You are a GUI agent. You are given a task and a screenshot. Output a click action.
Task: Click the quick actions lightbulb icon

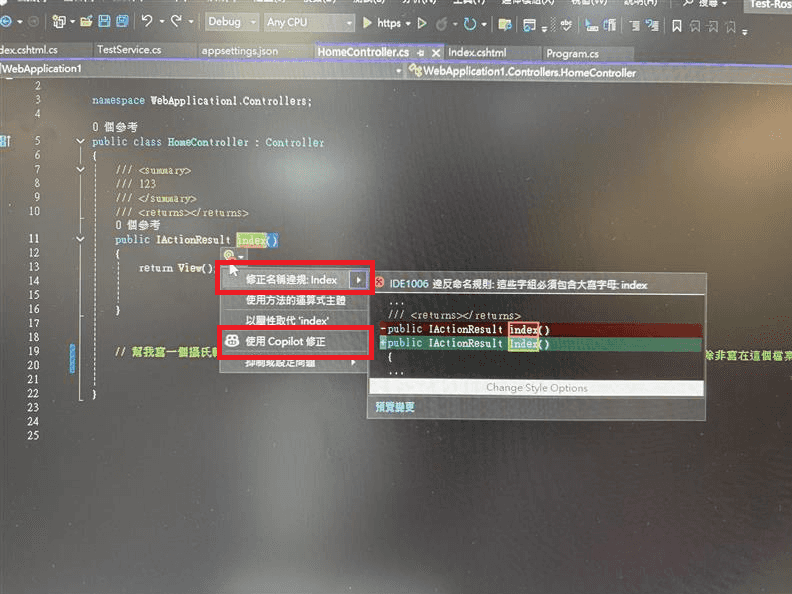pyautogui.click(x=229, y=255)
